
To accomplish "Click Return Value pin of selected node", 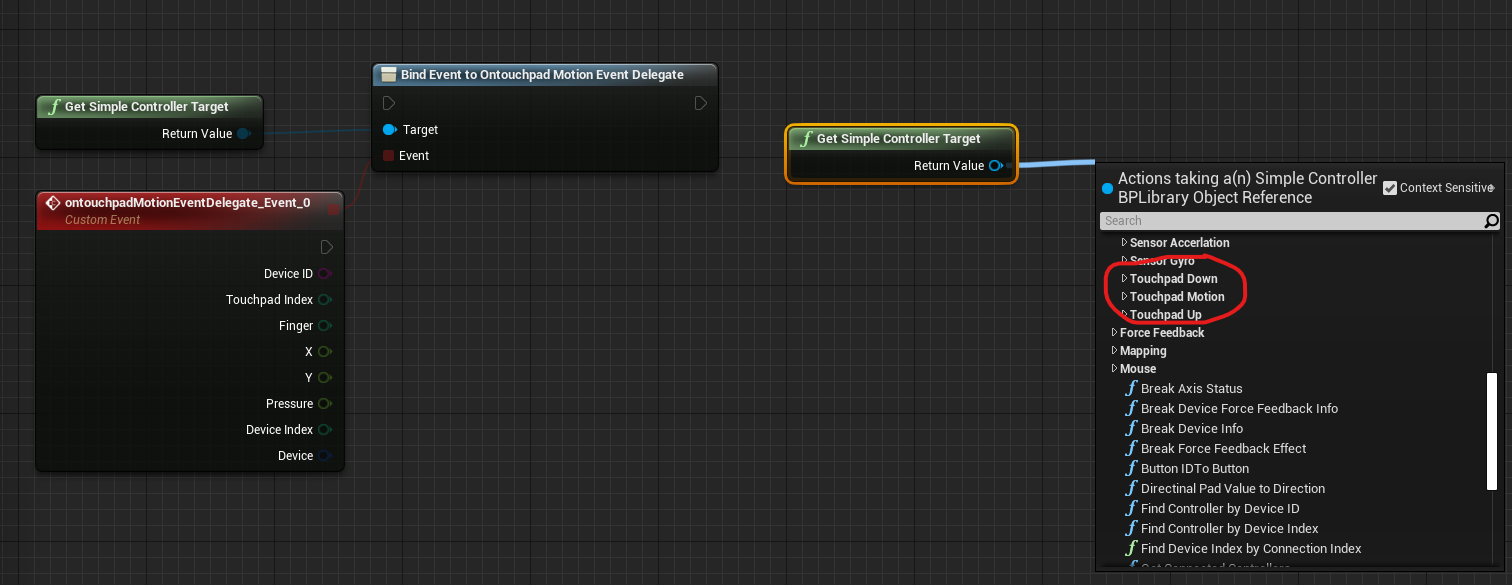I will pyautogui.click(x=995, y=166).
